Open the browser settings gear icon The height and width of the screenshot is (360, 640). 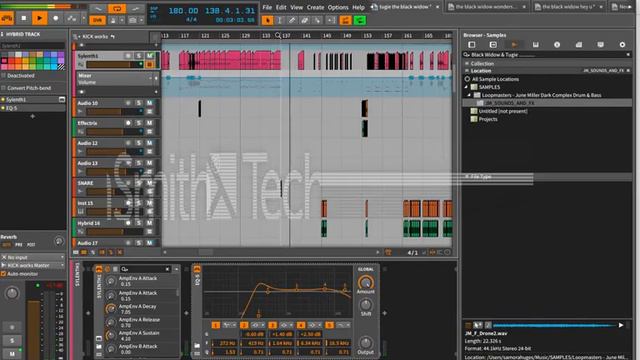click(622, 44)
